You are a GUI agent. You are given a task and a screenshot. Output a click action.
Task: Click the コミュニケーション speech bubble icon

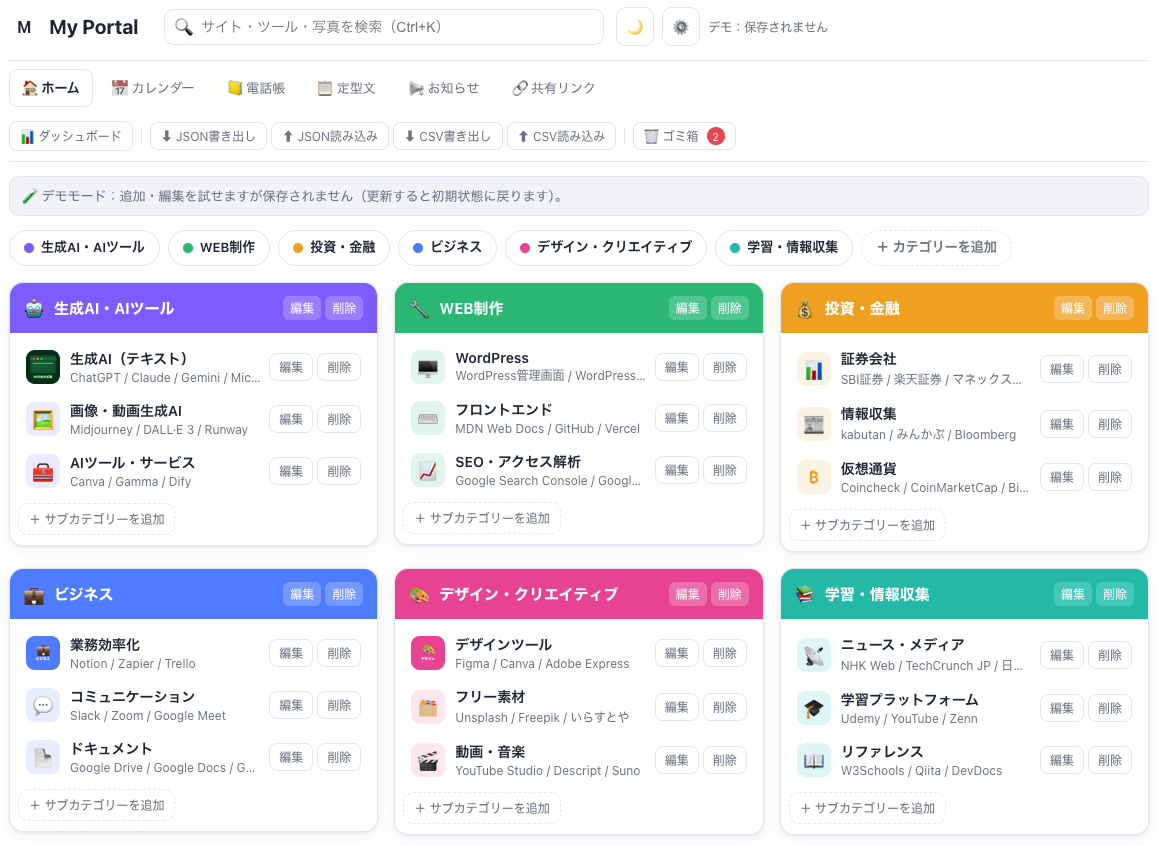point(42,705)
